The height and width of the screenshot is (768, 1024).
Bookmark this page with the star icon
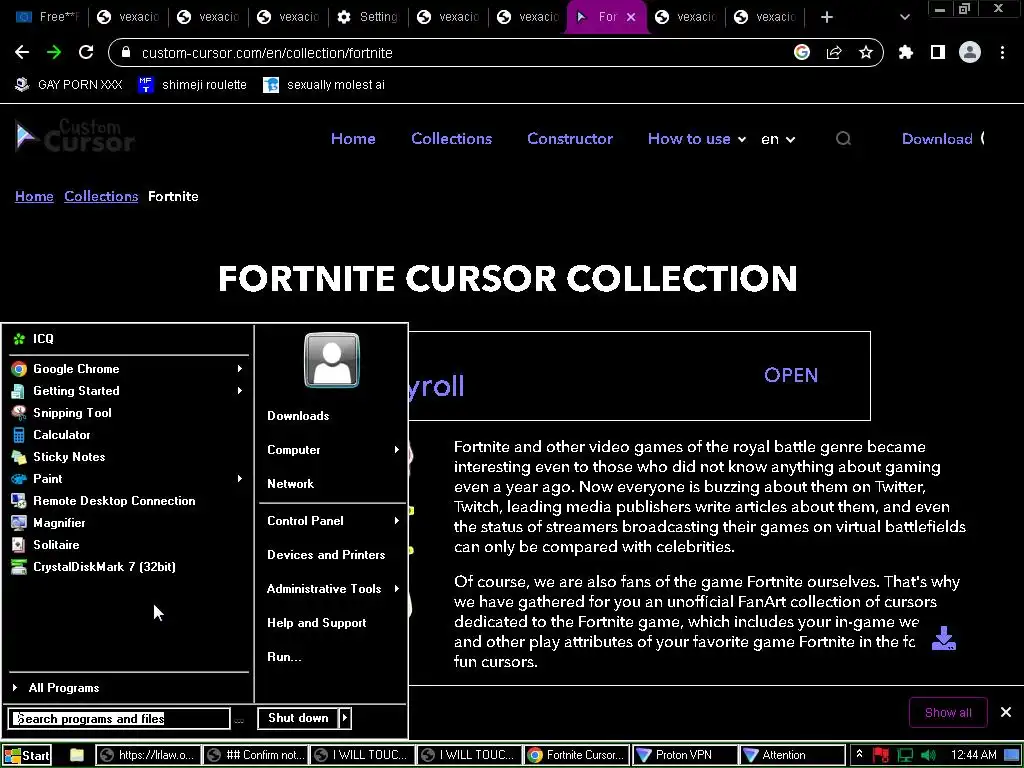[866, 53]
